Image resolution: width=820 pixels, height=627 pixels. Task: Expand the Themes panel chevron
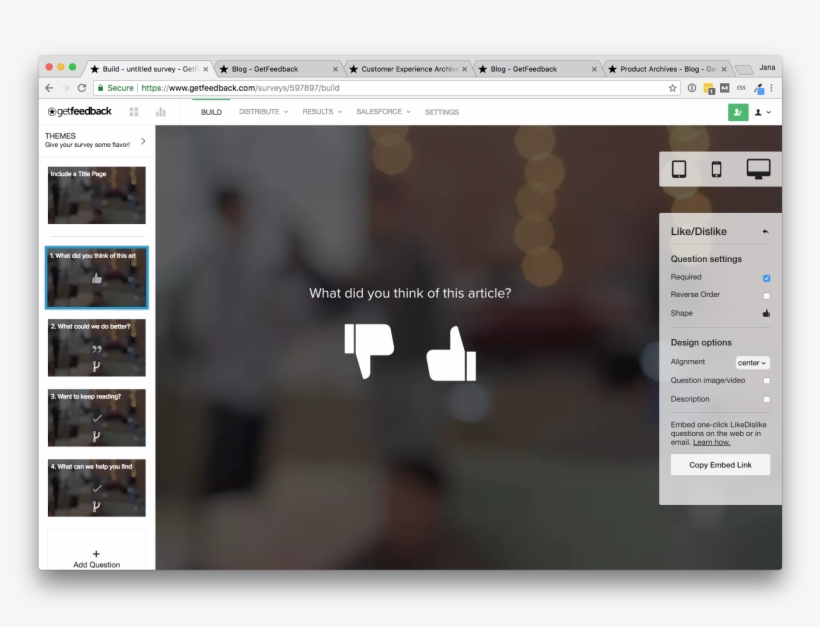[143, 141]
